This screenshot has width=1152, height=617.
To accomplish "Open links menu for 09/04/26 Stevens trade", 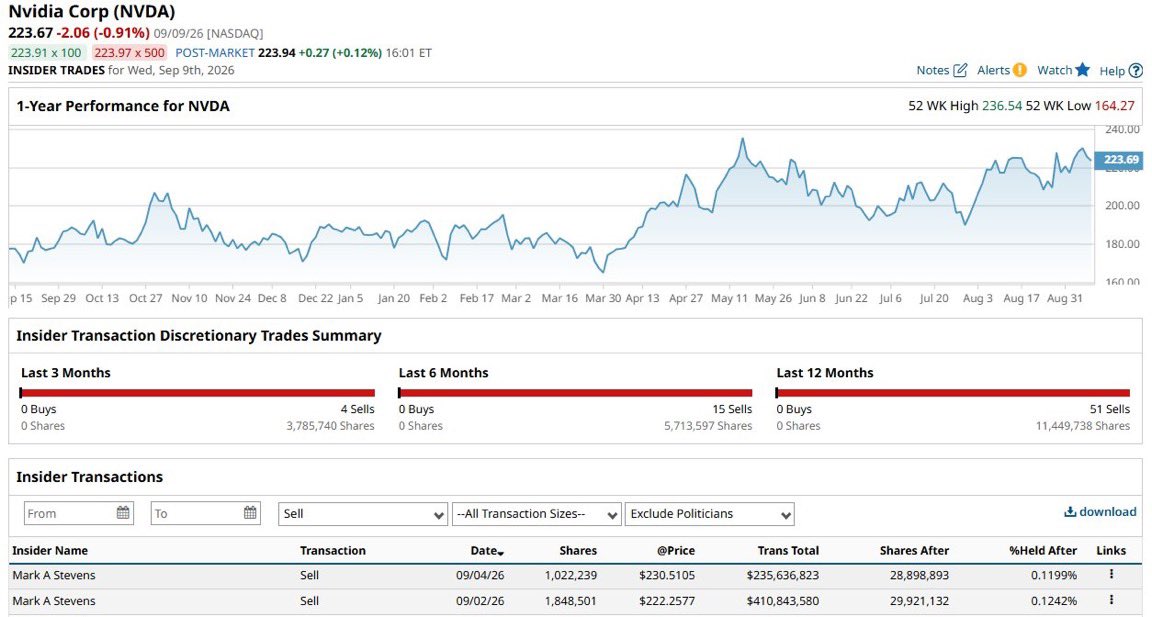I will click(1111, 574).
